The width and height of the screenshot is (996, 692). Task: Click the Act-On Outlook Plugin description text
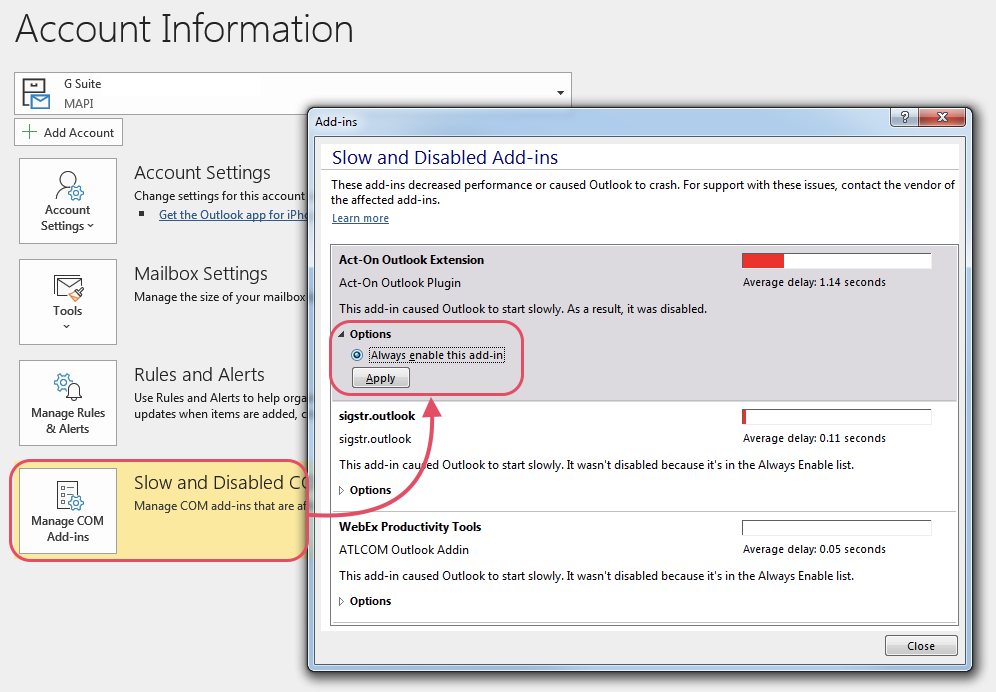(400, 283)
